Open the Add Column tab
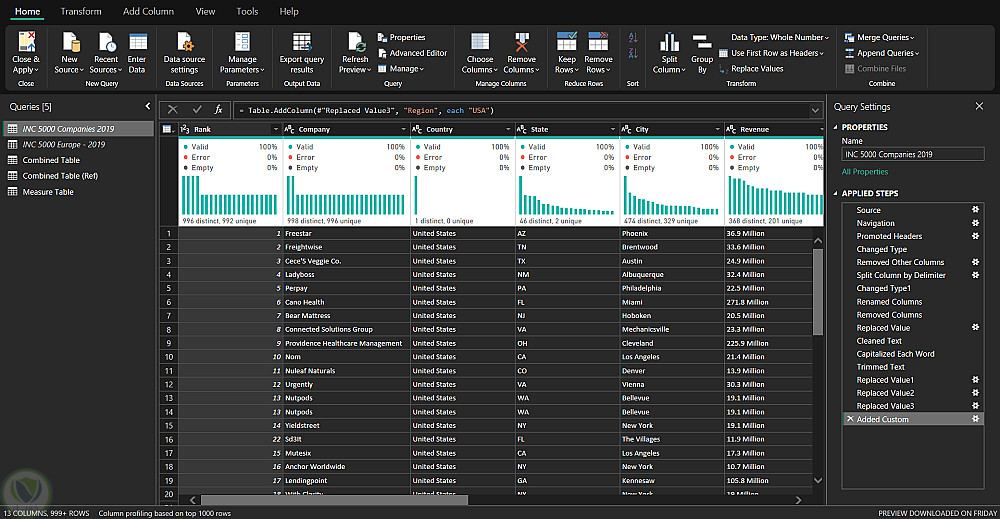The image size is (1000, 519). (147, 12)
